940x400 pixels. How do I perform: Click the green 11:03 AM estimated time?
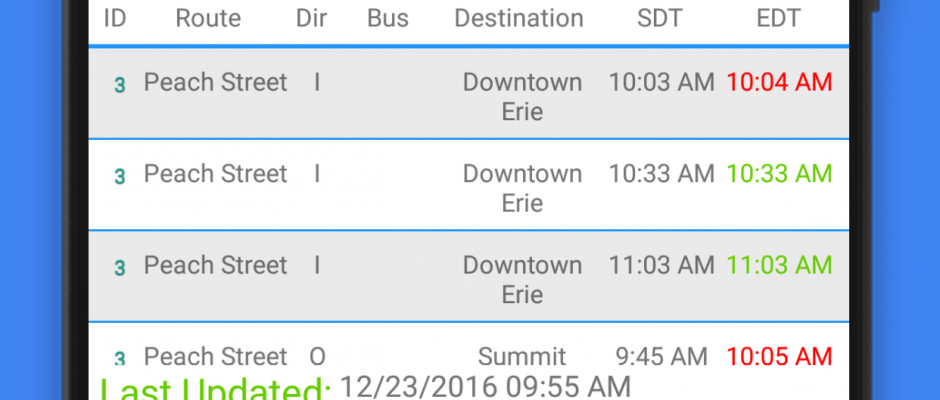click(x=779, y=265)
